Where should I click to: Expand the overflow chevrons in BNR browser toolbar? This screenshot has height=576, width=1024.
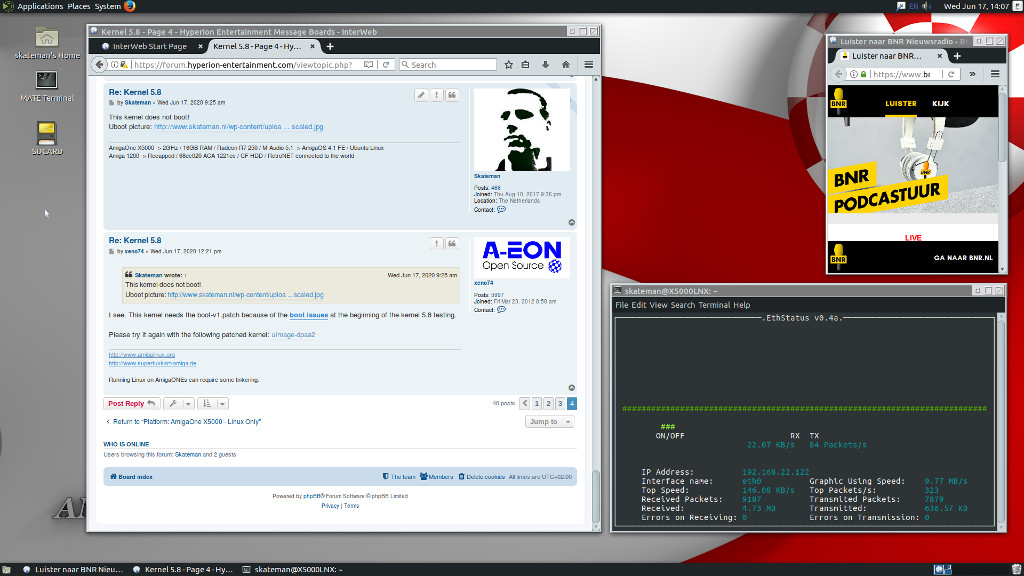(972, 74)
